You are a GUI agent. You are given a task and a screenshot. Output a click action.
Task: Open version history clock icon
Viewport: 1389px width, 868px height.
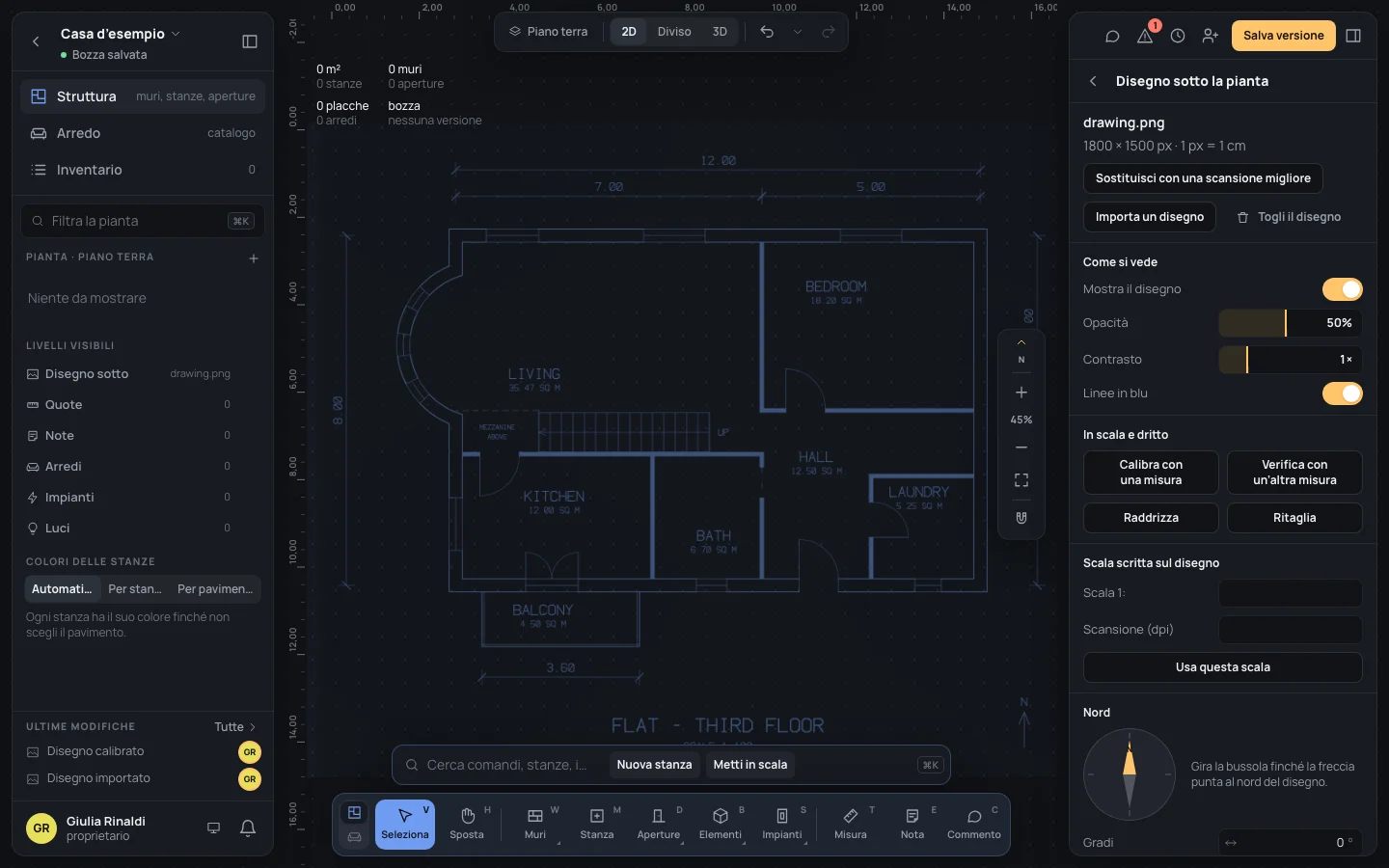coord(1178,36)
